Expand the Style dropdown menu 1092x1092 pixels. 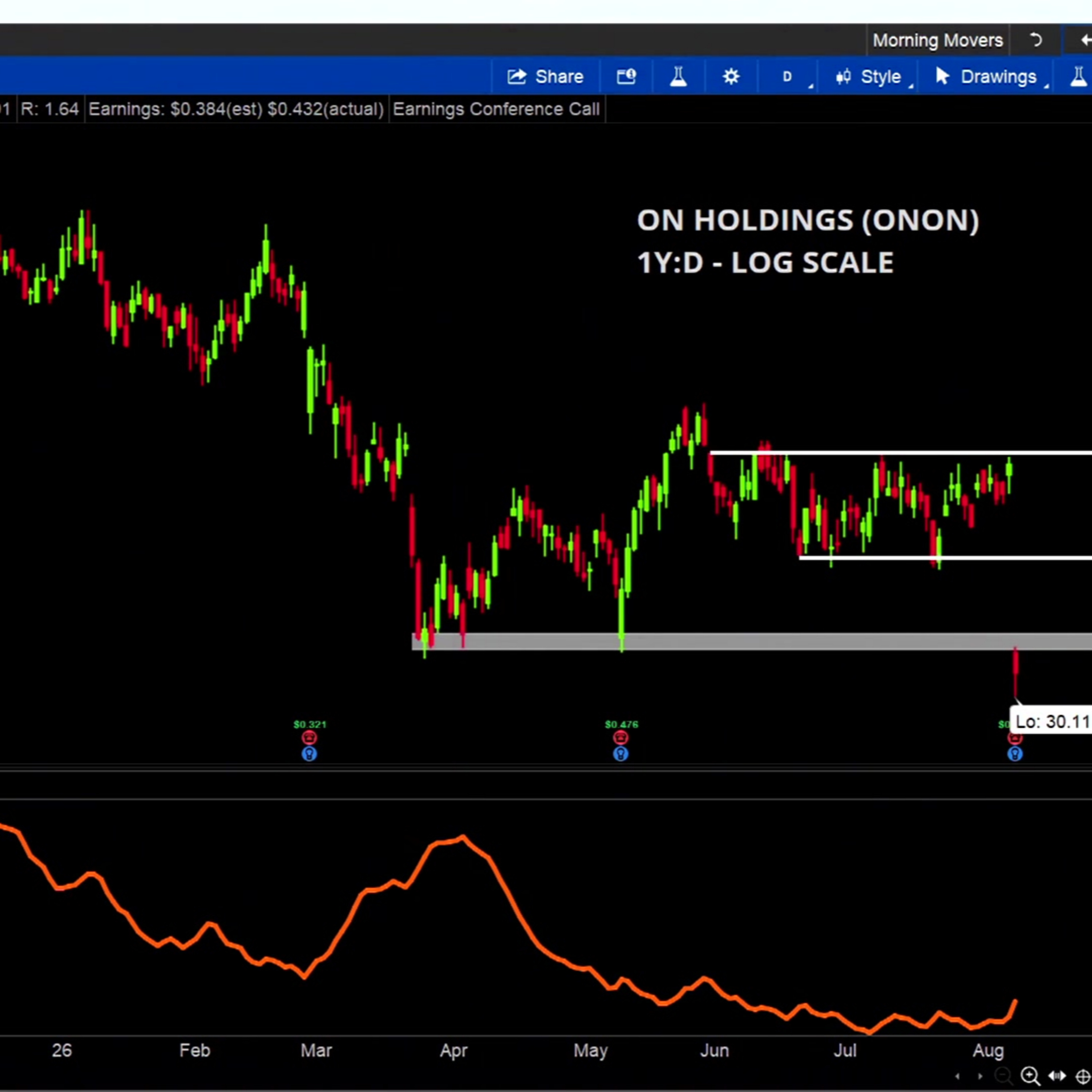[x=911, y=85]
